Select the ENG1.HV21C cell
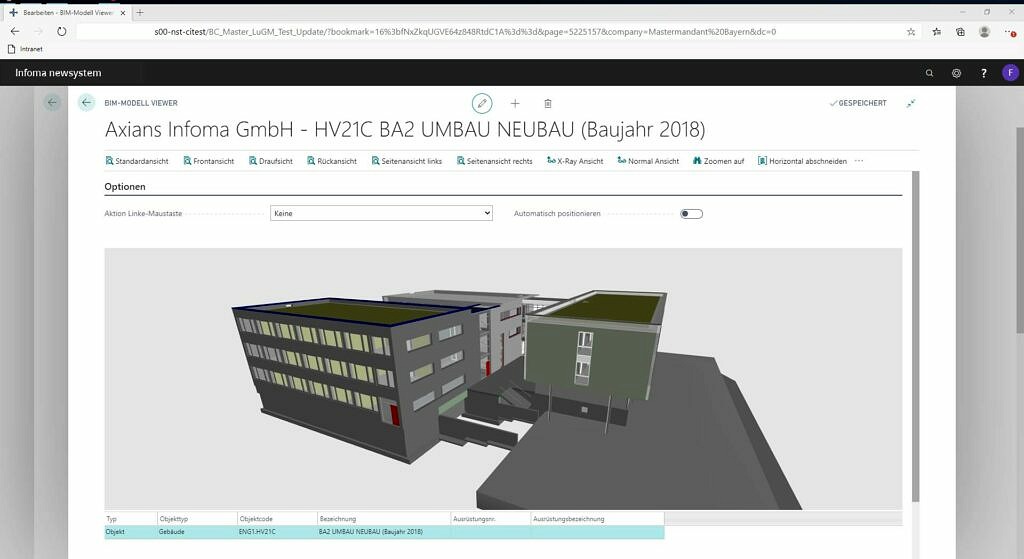Screen dimensions: 1024x559 (278, 532)
